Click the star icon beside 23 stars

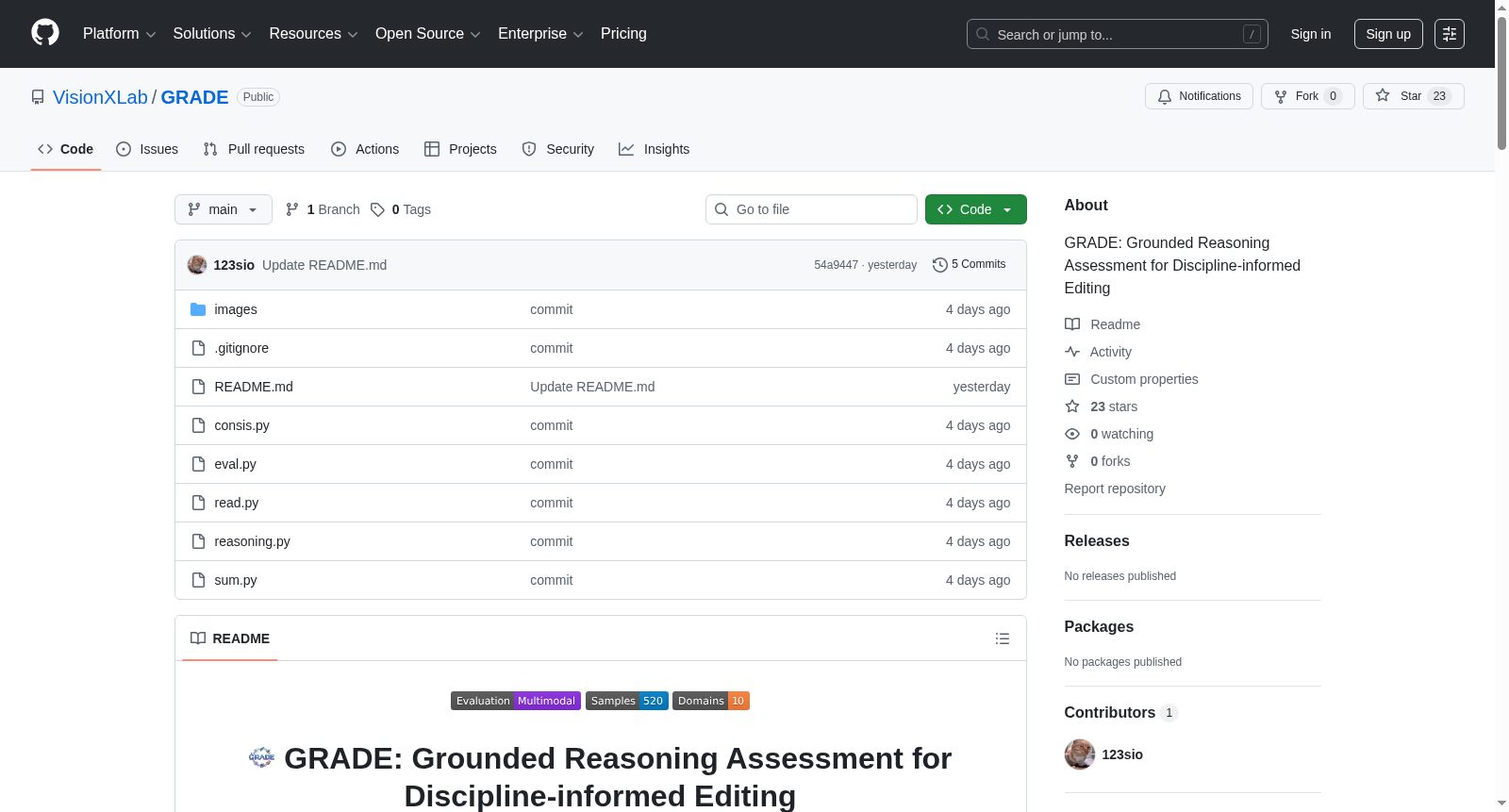pos(1072,406)
